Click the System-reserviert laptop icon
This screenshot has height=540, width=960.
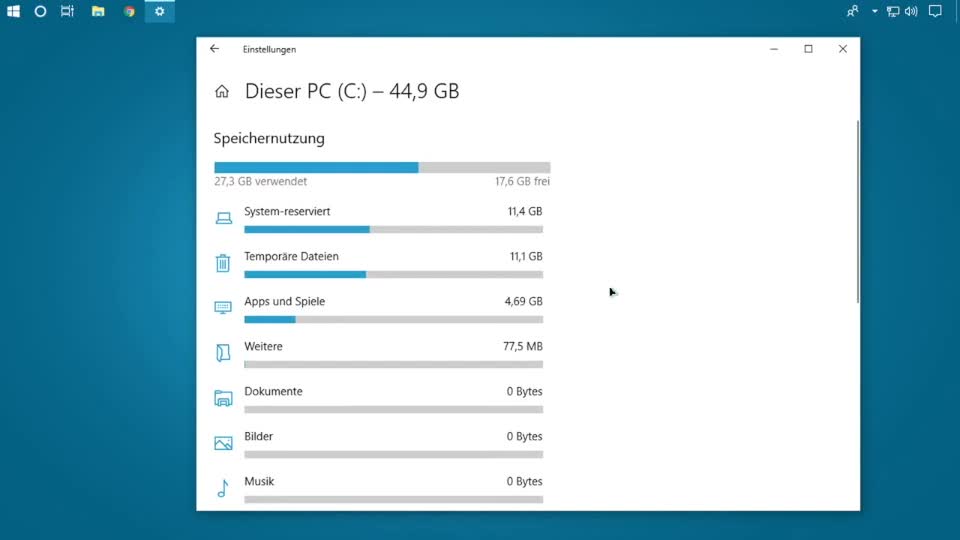[223, 218]
